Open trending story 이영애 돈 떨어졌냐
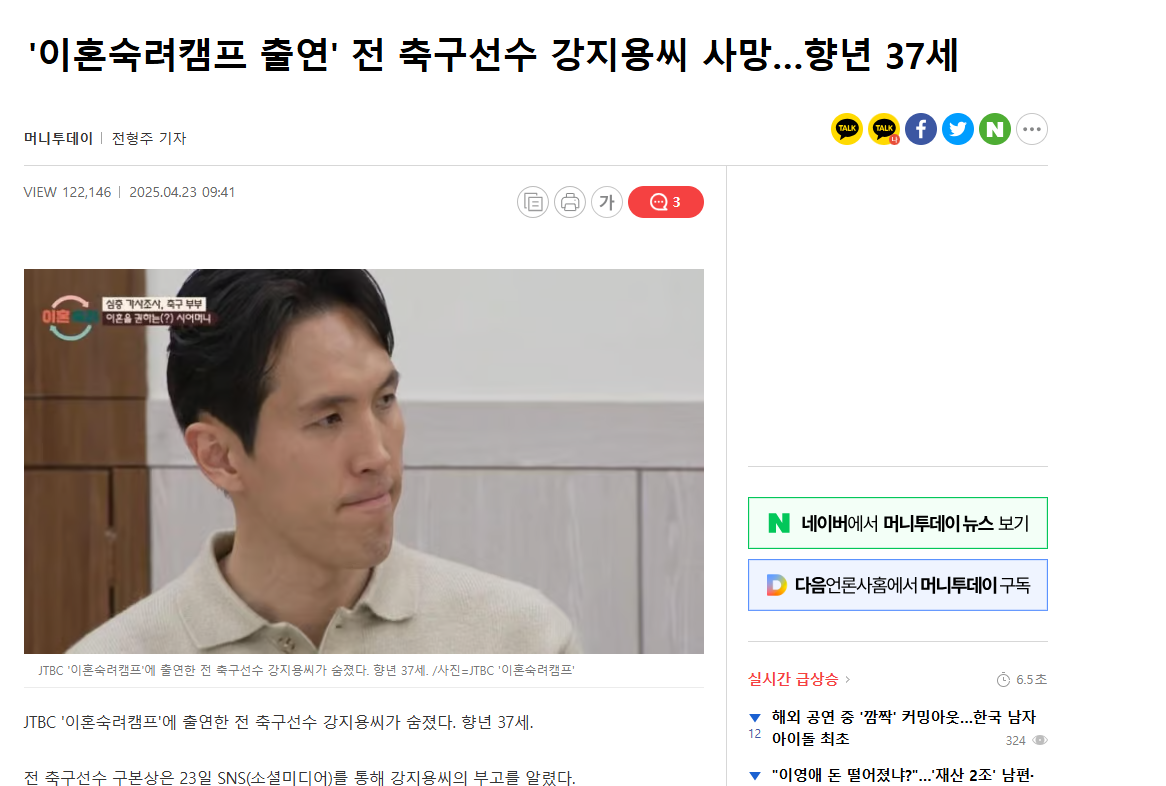 click(903, 776)
